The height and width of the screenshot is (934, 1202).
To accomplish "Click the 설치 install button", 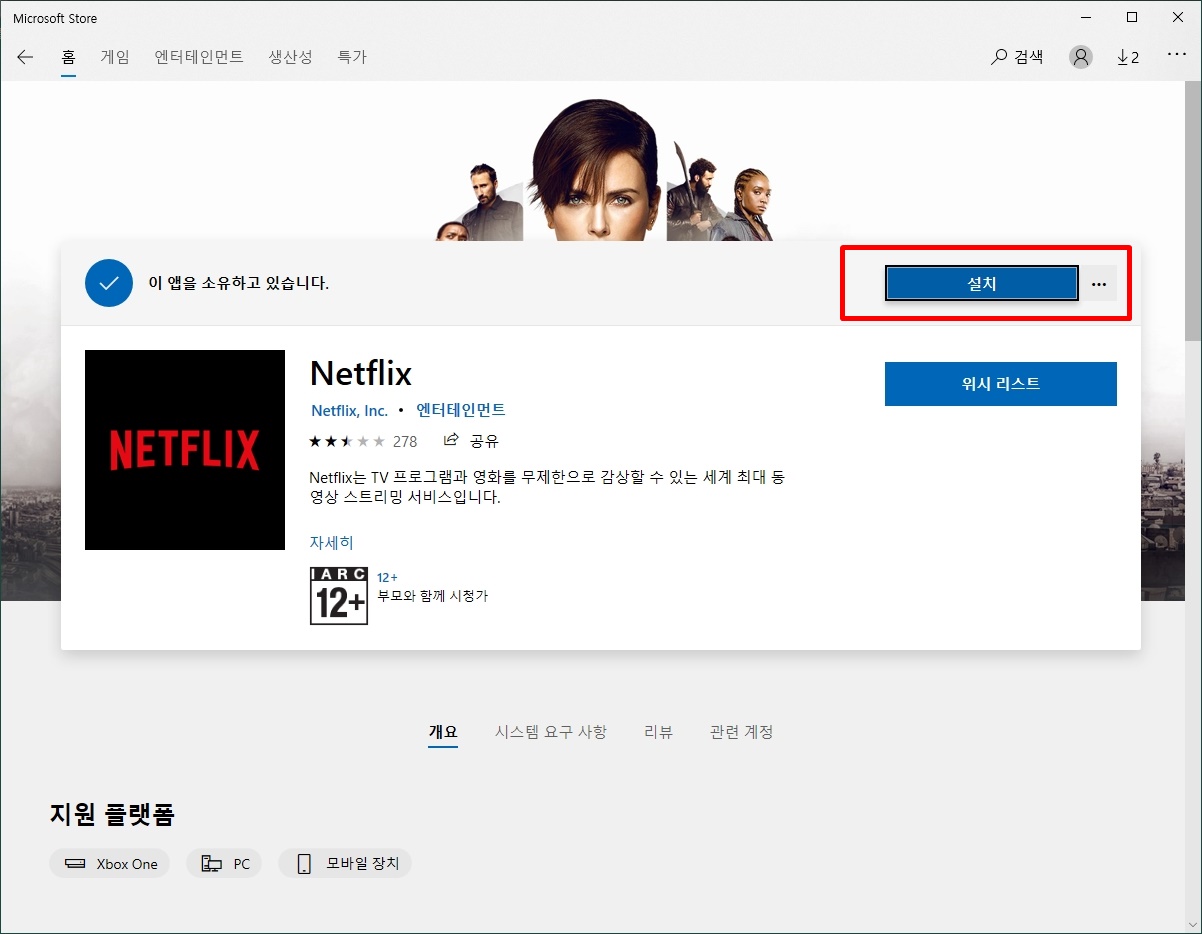I will click(x=982, y=284).
